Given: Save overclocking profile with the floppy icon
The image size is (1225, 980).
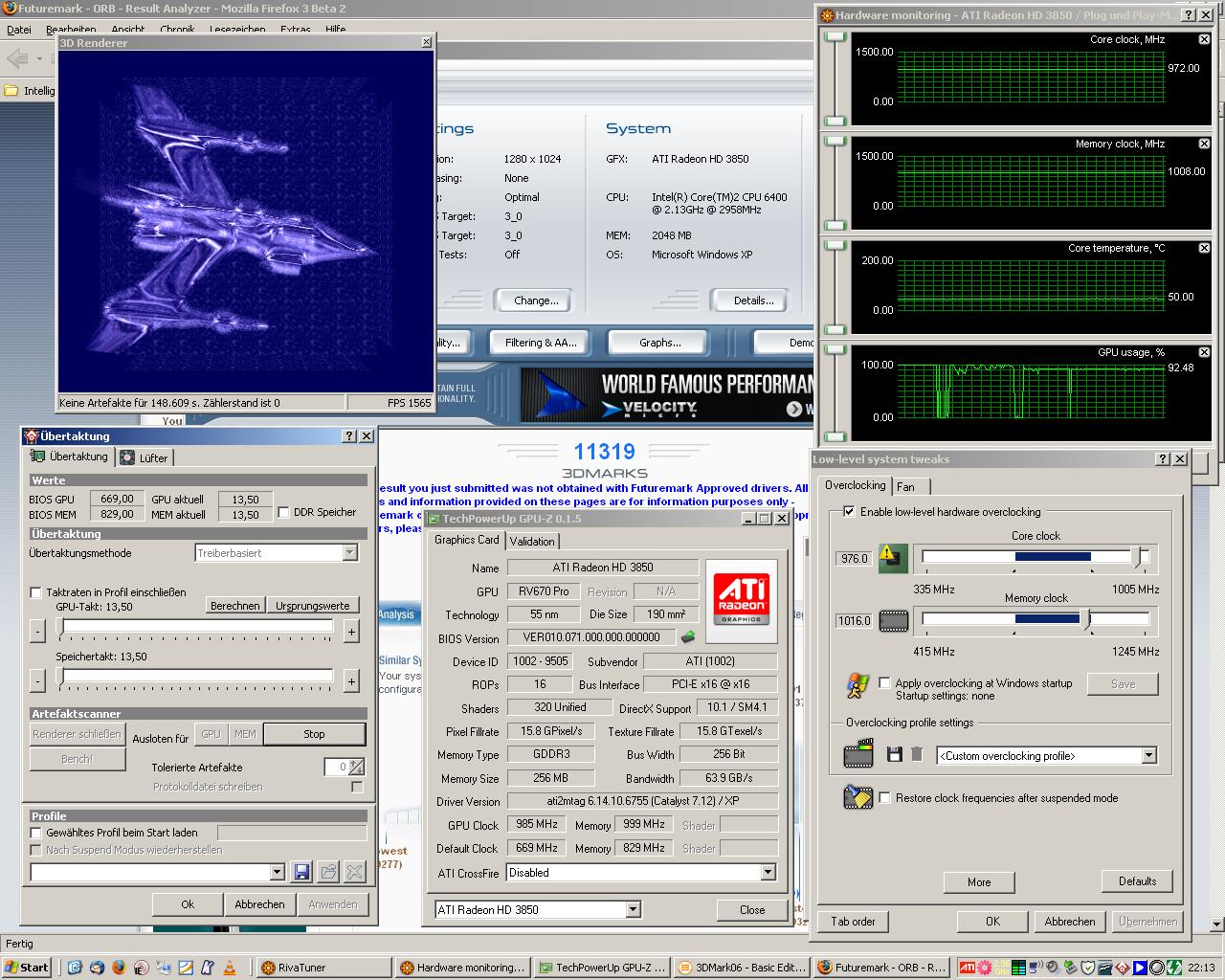Looking at the screenshot, I should click(x=894, y=755).
